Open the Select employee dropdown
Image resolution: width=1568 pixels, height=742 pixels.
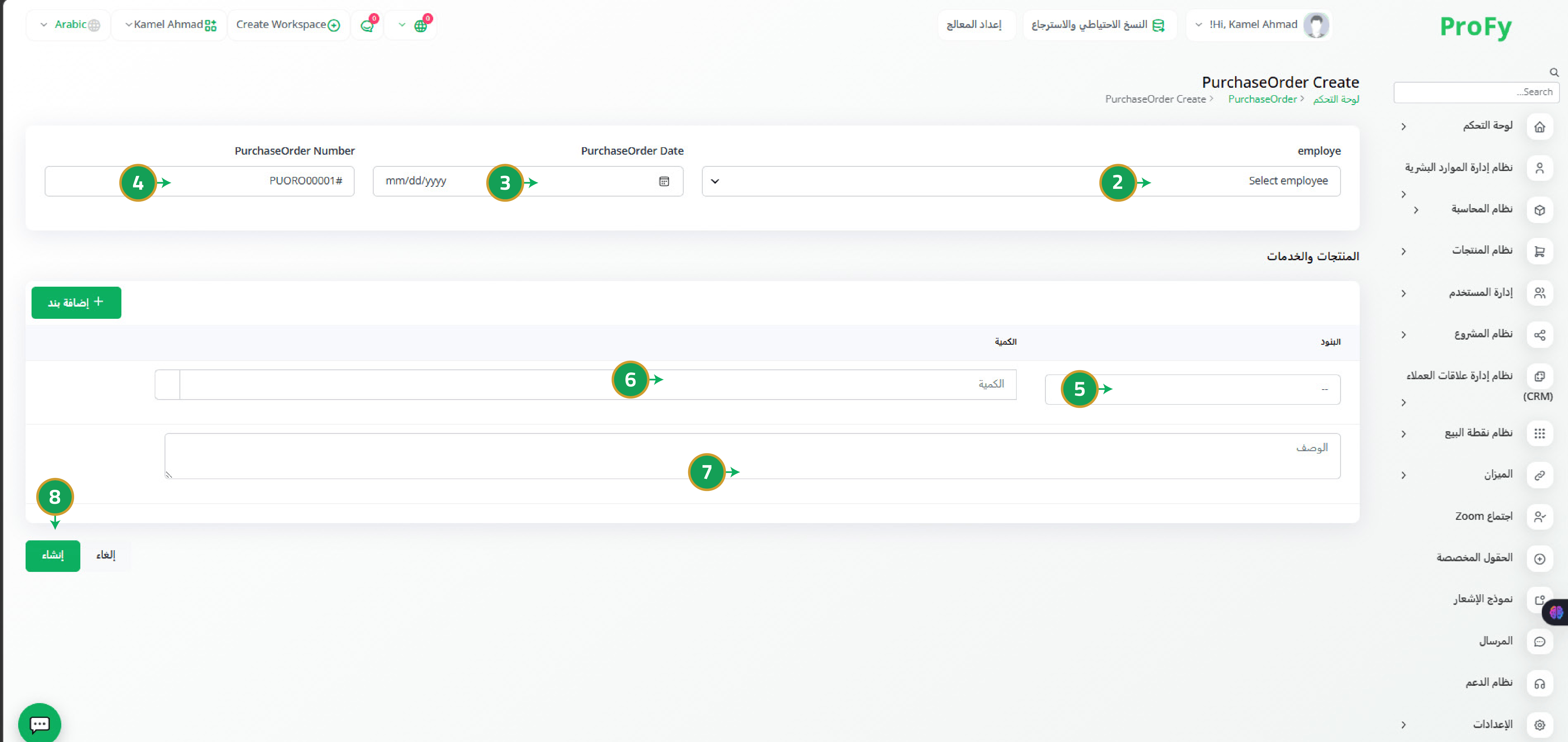pyautogui.click(x=1021, y=181)
